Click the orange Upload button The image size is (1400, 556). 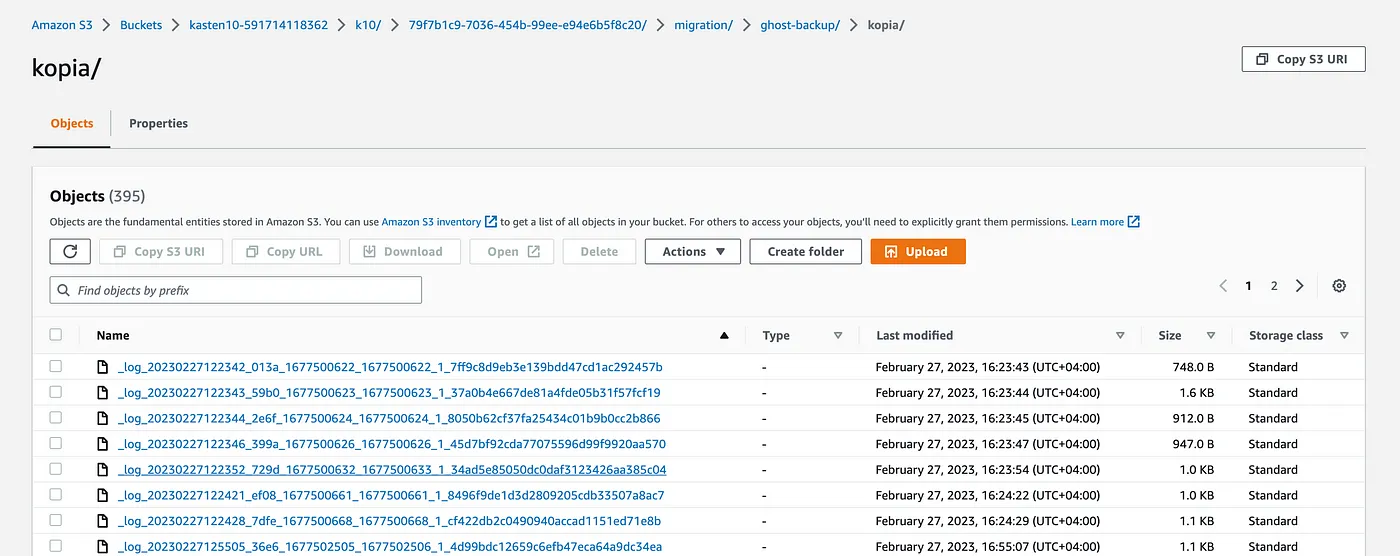coord(917,252)
